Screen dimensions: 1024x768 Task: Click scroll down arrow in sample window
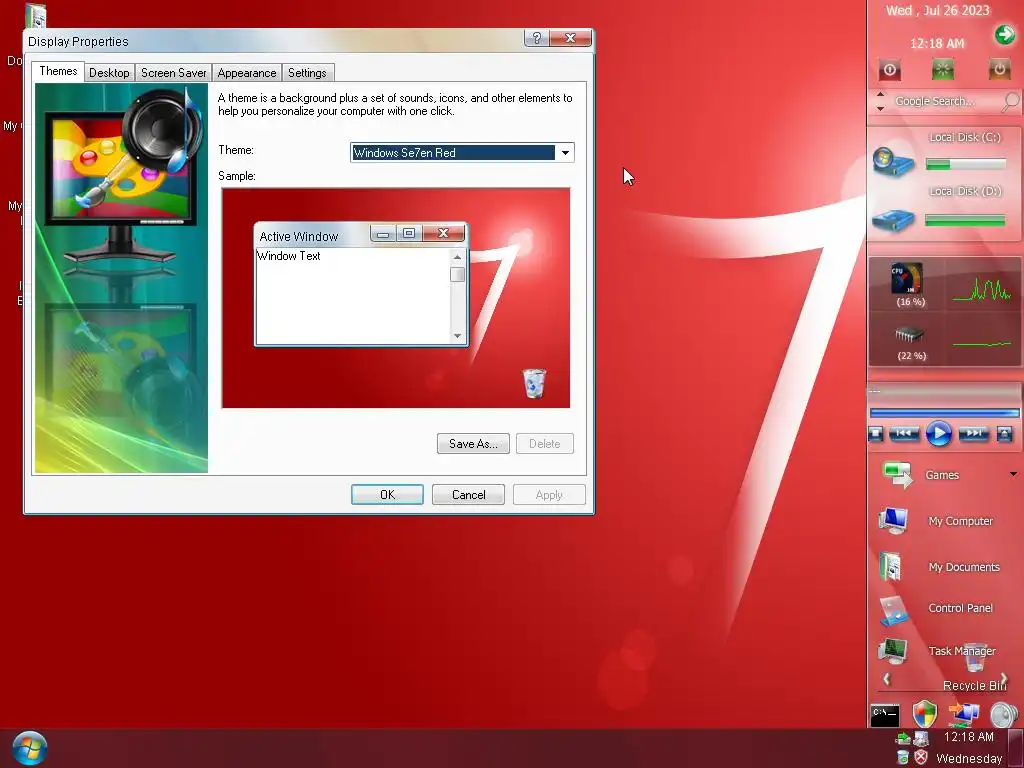(457, 336)
